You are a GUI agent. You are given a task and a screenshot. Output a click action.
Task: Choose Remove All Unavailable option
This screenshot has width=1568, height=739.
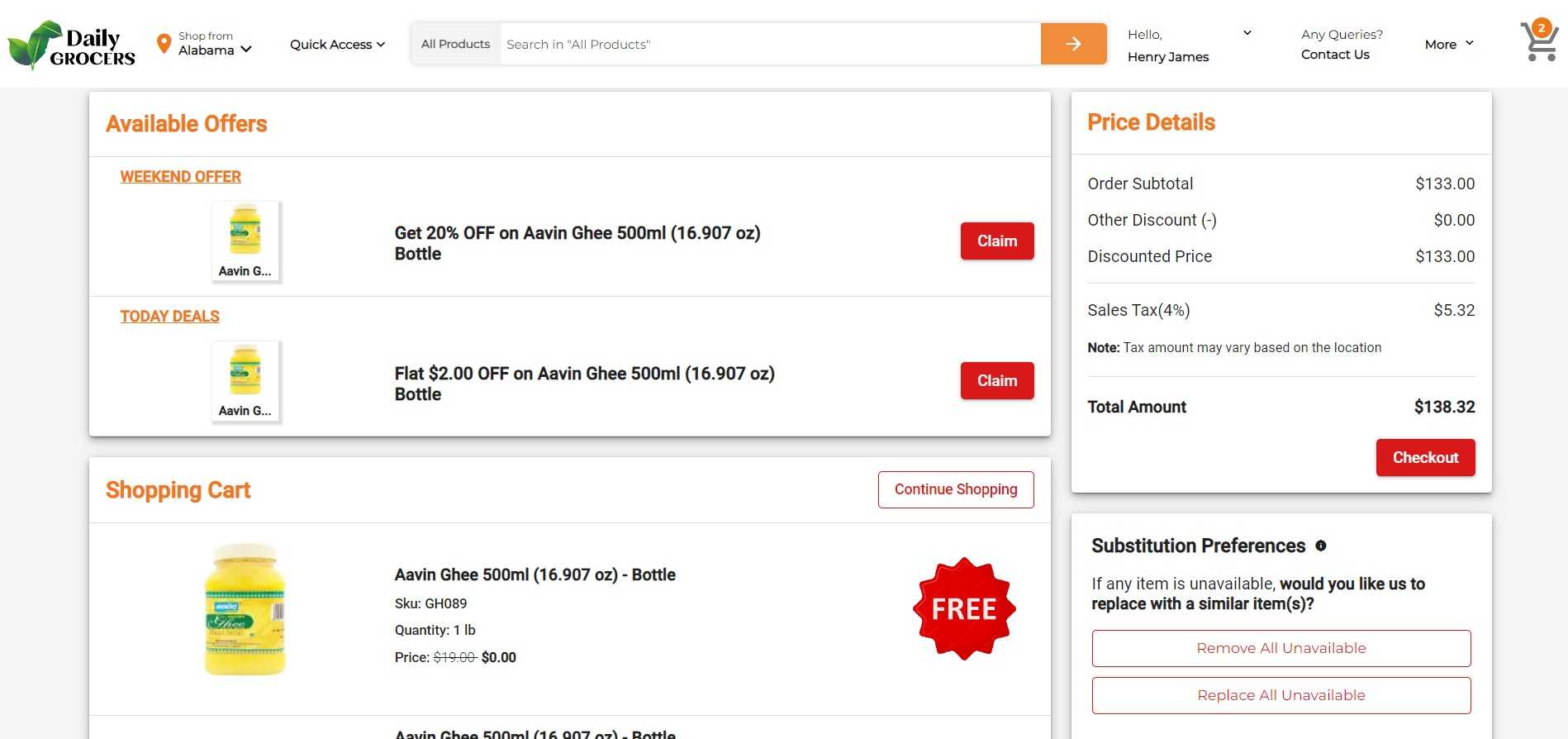click(x=1281, y=649)
